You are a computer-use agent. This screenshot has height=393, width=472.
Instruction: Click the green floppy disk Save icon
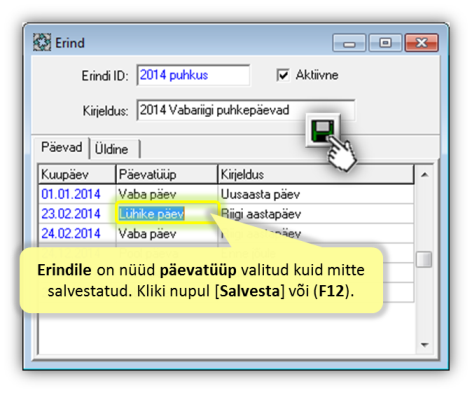(323, 131)
